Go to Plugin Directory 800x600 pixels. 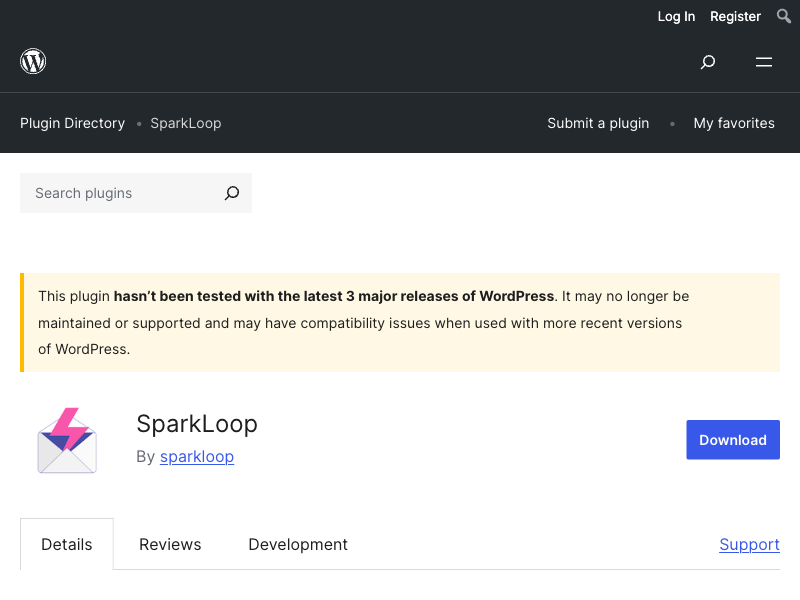tap(72, 123)
